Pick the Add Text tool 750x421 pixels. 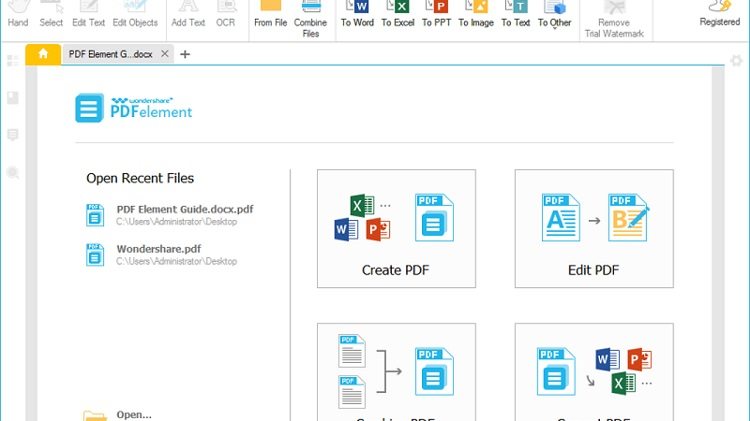[x=188, y=14]
